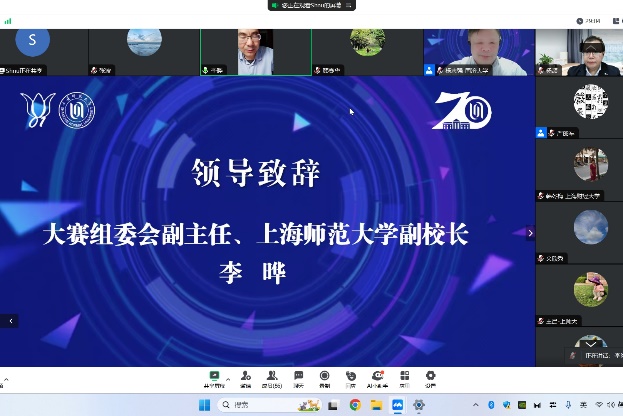Select the video tile with blue virtual background
This screenshot has width=623, height=416.
tap(479, 52)
